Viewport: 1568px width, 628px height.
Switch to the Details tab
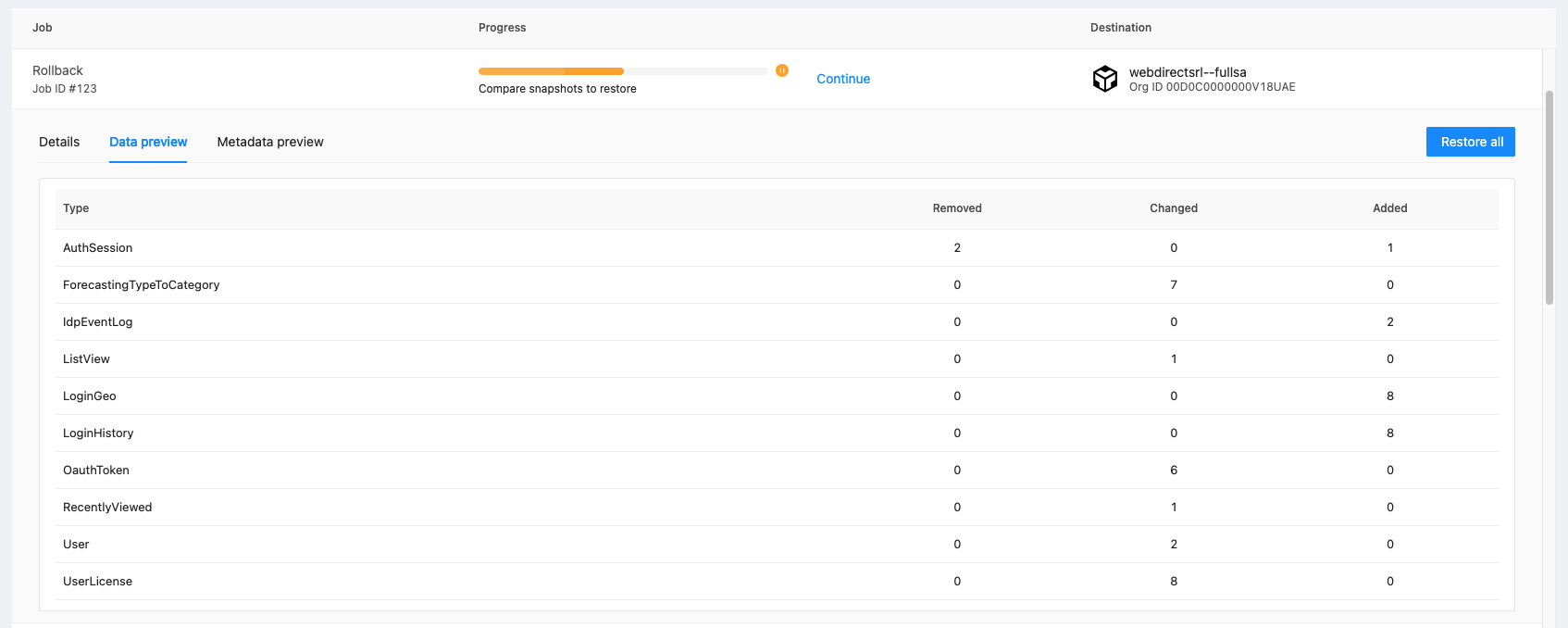59,142
